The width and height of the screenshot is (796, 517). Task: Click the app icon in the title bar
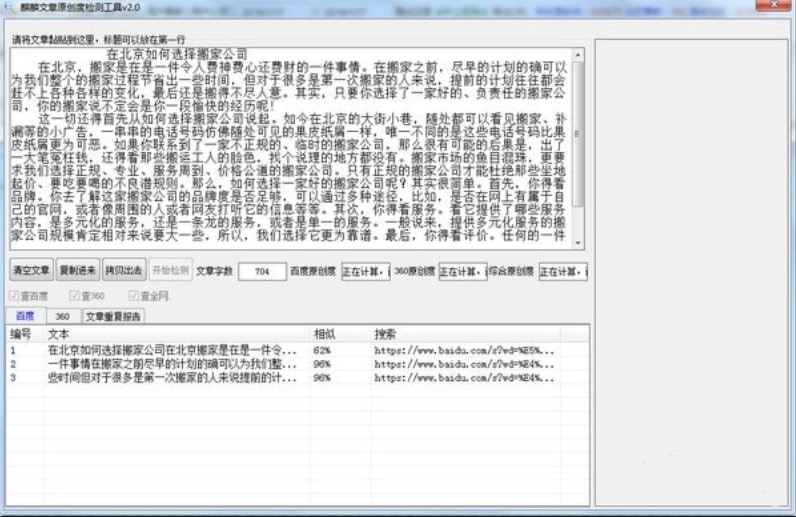coord(11,9)
